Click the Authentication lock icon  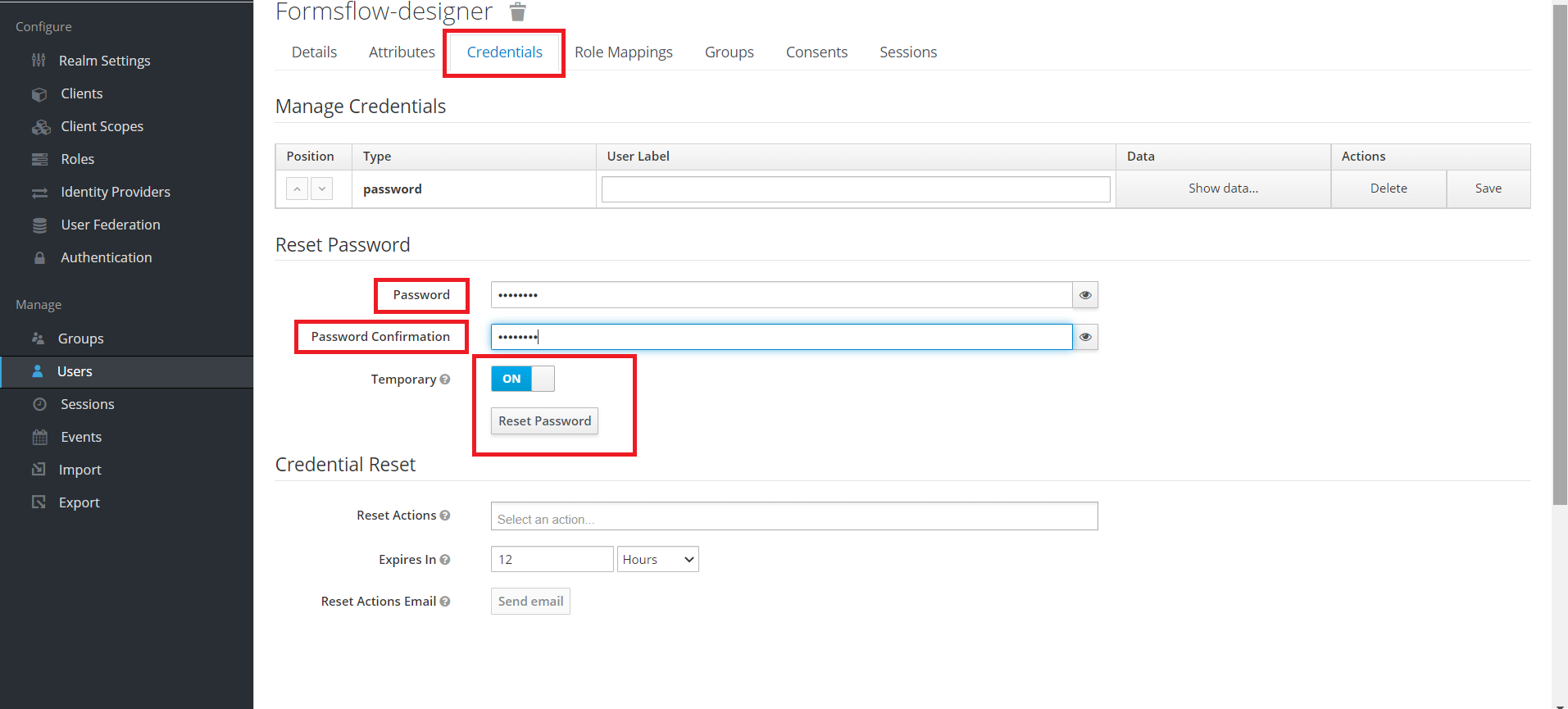tap(39, 257)
